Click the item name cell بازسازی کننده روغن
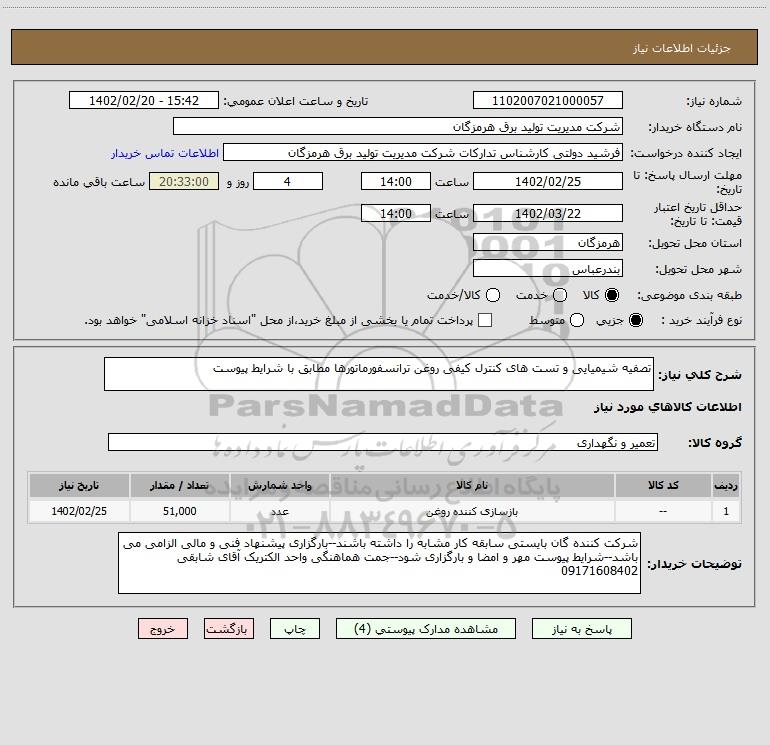This screenshot has width=770, height=745. tap(472, 512)
